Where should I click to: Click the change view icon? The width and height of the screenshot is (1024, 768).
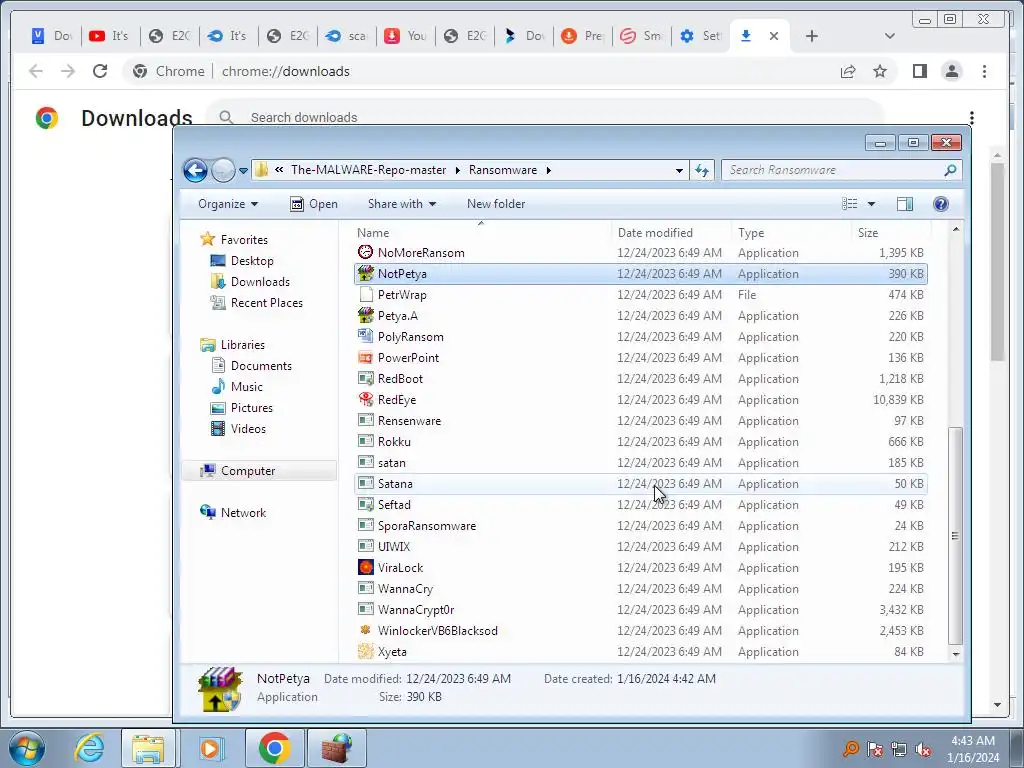coord(850,204)
